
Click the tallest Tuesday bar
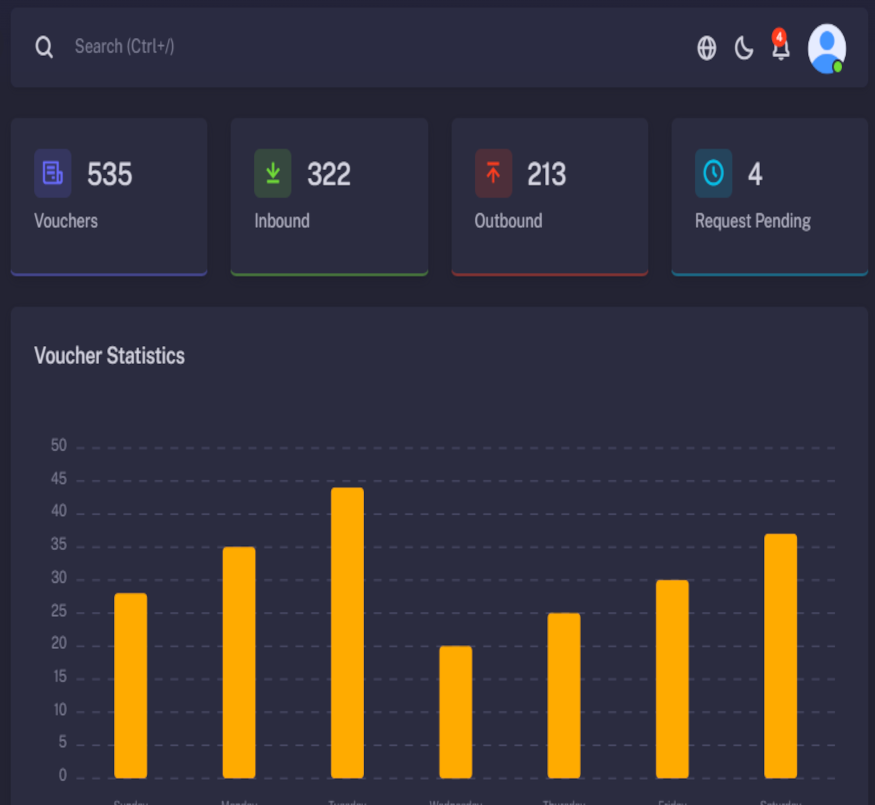pos(347,633)
